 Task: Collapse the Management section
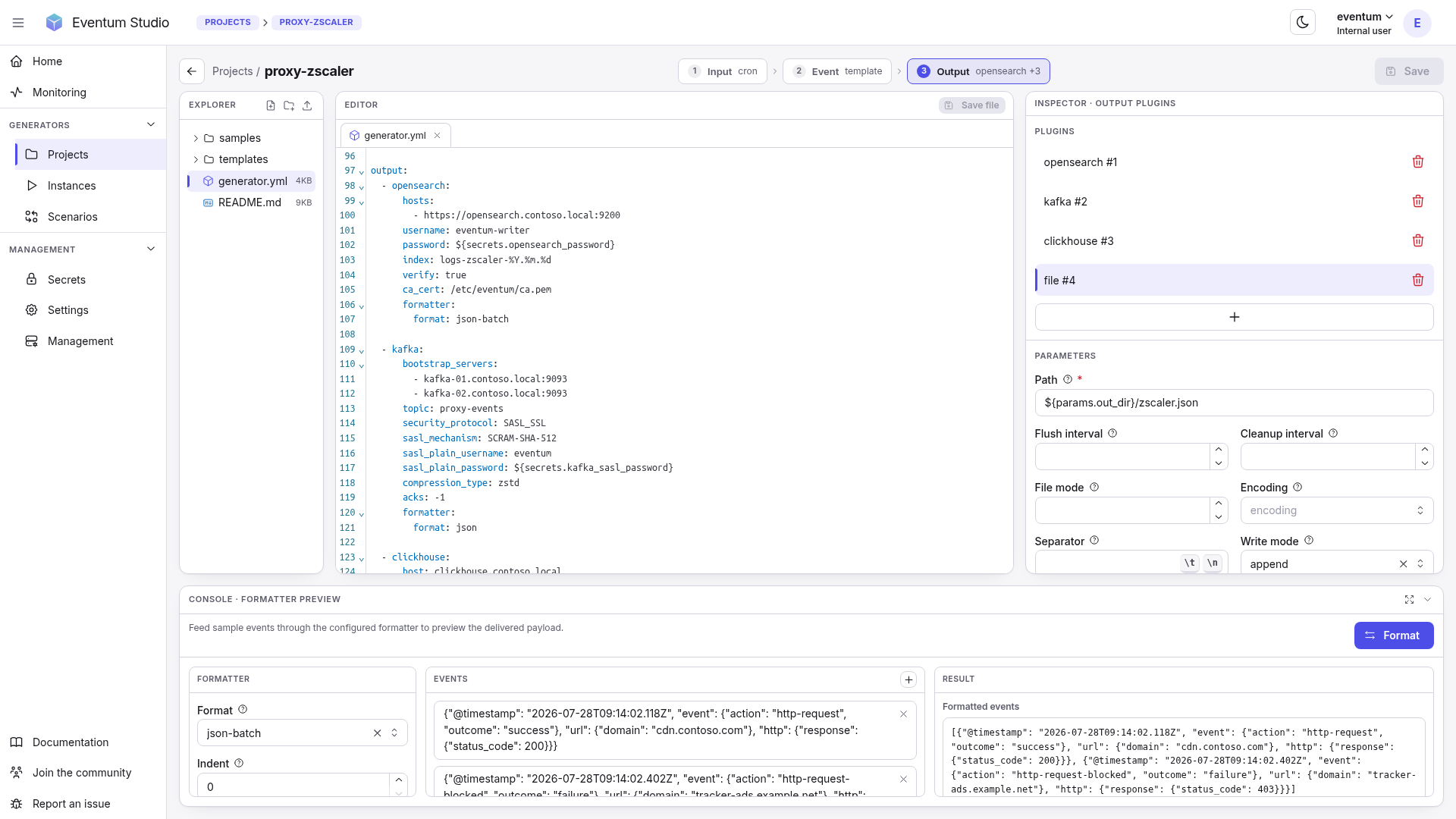(151, 249)
